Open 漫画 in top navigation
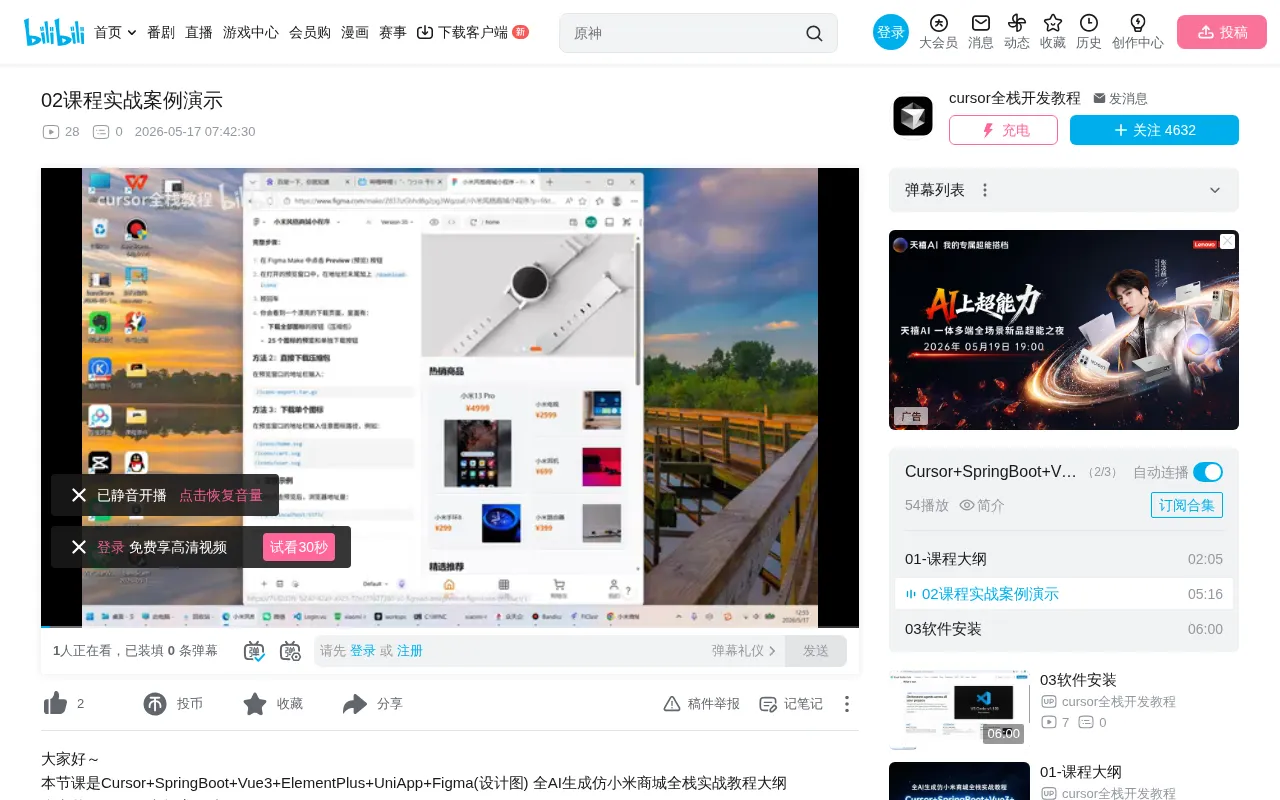Image resolution: width=1280 pixels, height=800 pixels. [x=355, y=32]
